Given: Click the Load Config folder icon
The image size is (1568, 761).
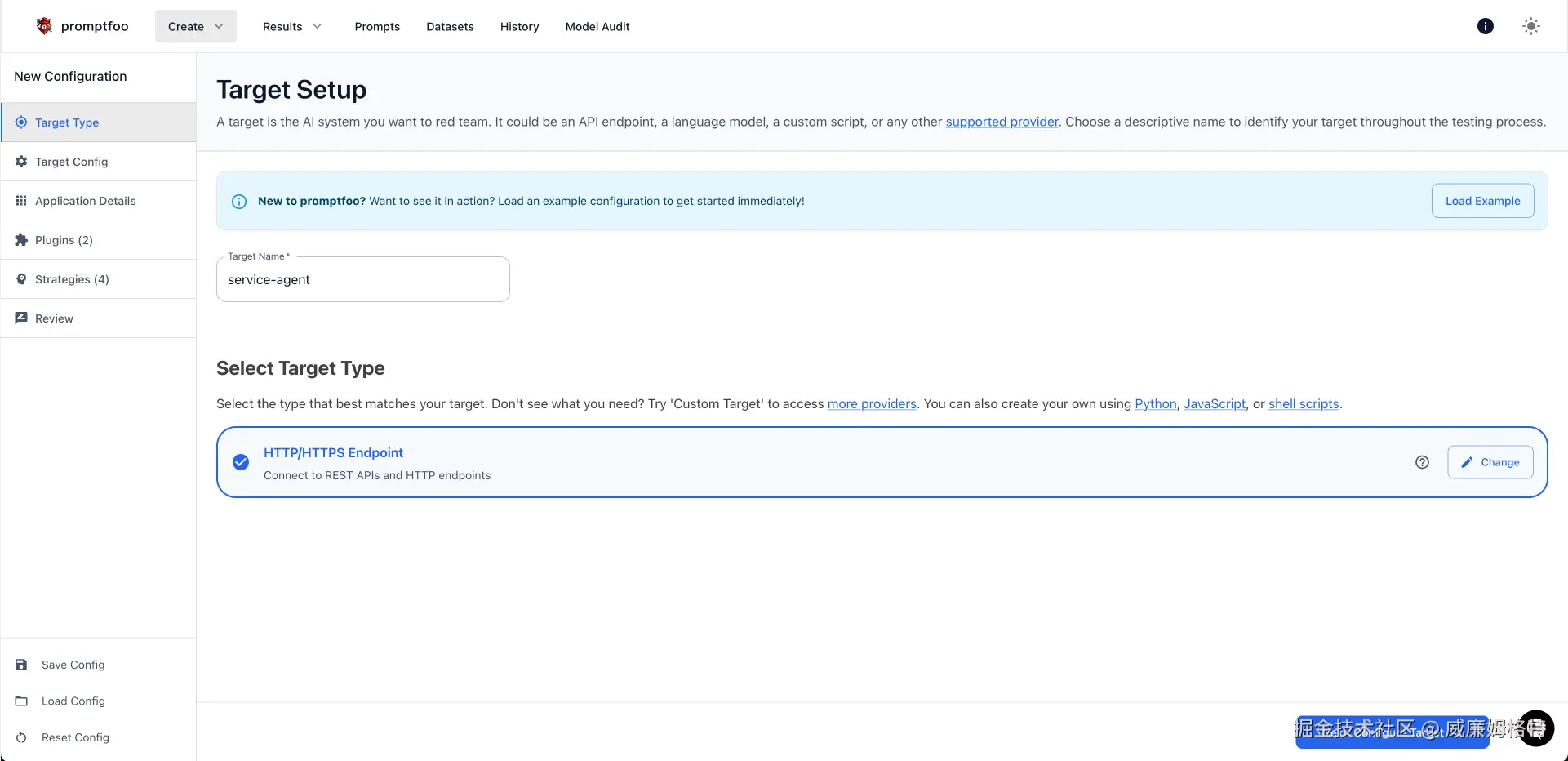Looking at the screenshot, I should 22,701.
